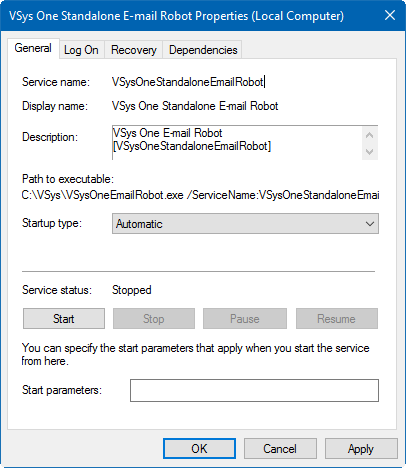Click the executable path text
Viewport: 406px width, 468px height.
tap(200, 195)
